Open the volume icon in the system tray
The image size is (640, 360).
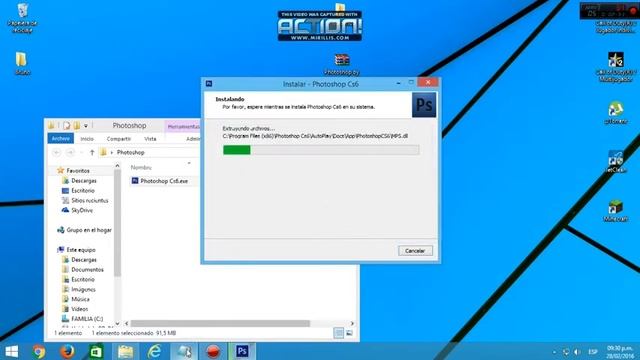click(577, 352)
